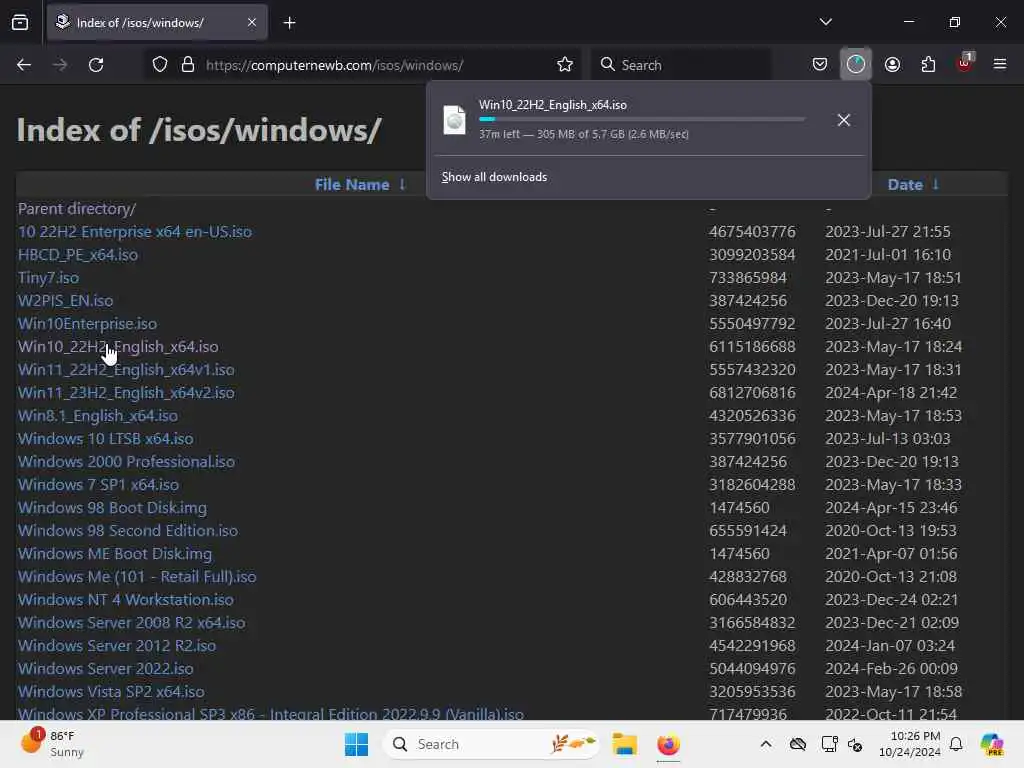Click Win10_22H2_English_x64.iso link

118,347
